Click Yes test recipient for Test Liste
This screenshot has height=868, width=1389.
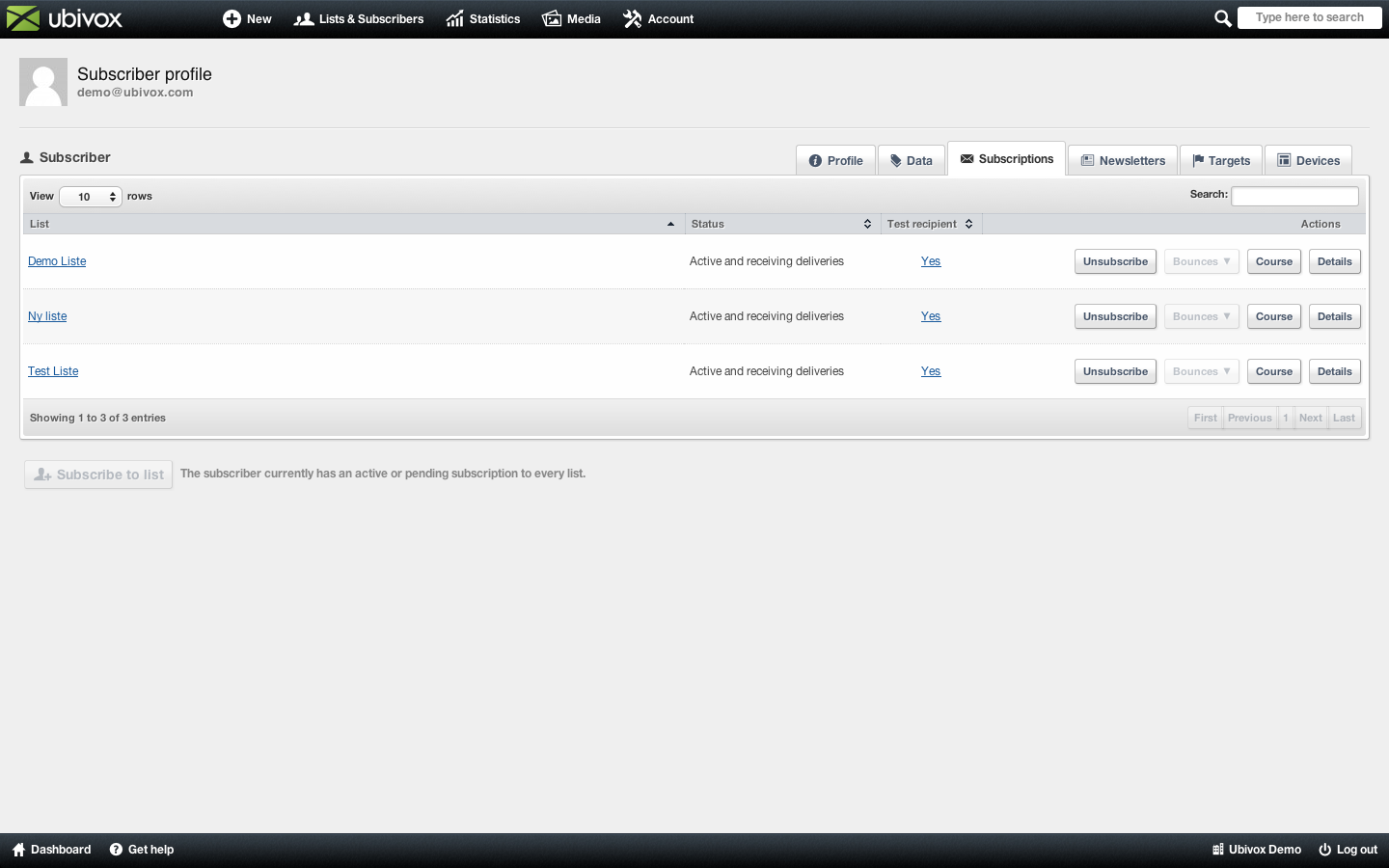[931, 371]
